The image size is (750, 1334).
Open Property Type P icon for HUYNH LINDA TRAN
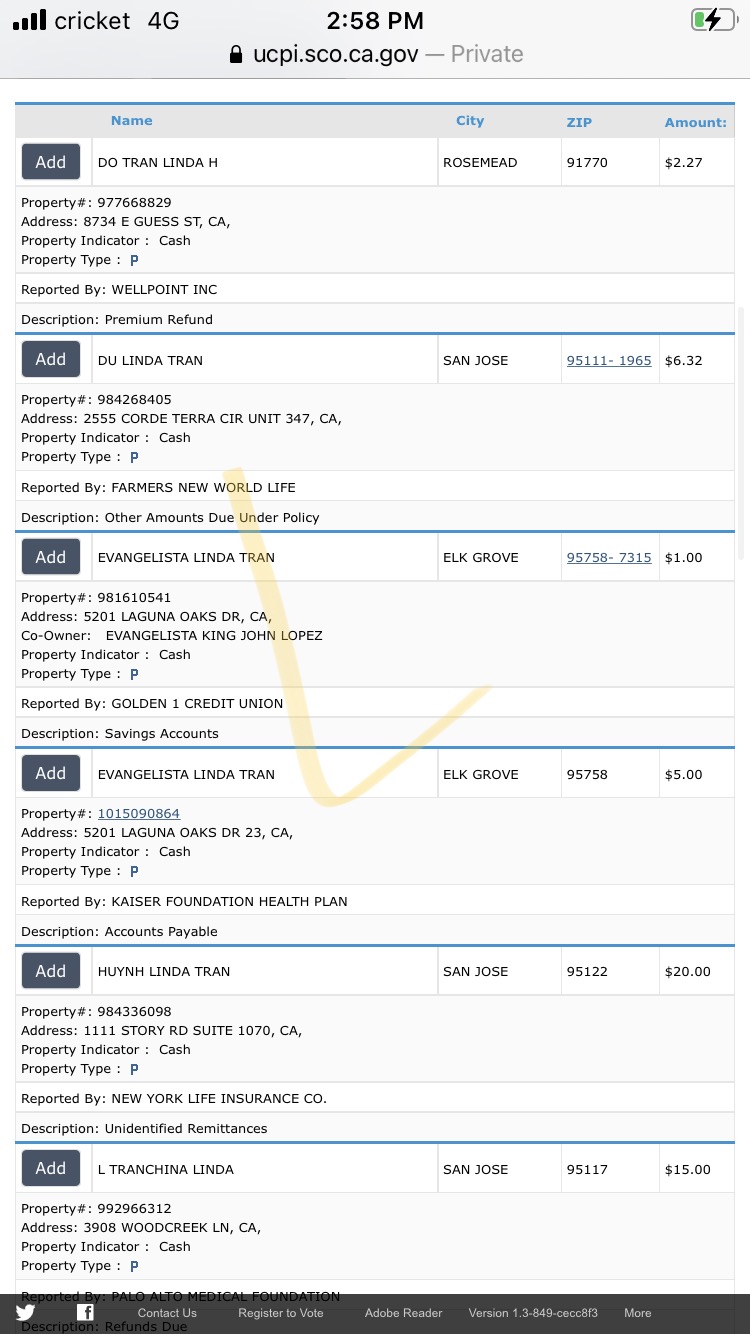pos(134,1069)
